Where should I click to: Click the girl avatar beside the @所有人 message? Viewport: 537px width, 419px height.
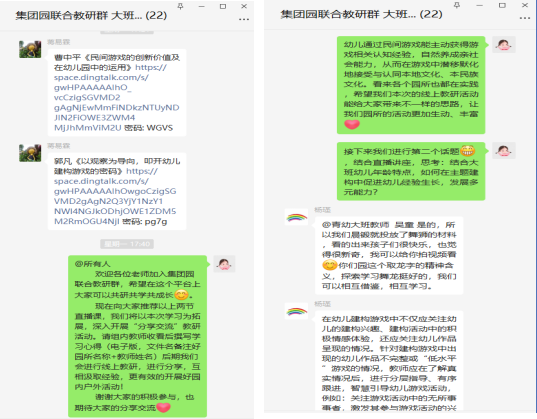coord(224,264)
